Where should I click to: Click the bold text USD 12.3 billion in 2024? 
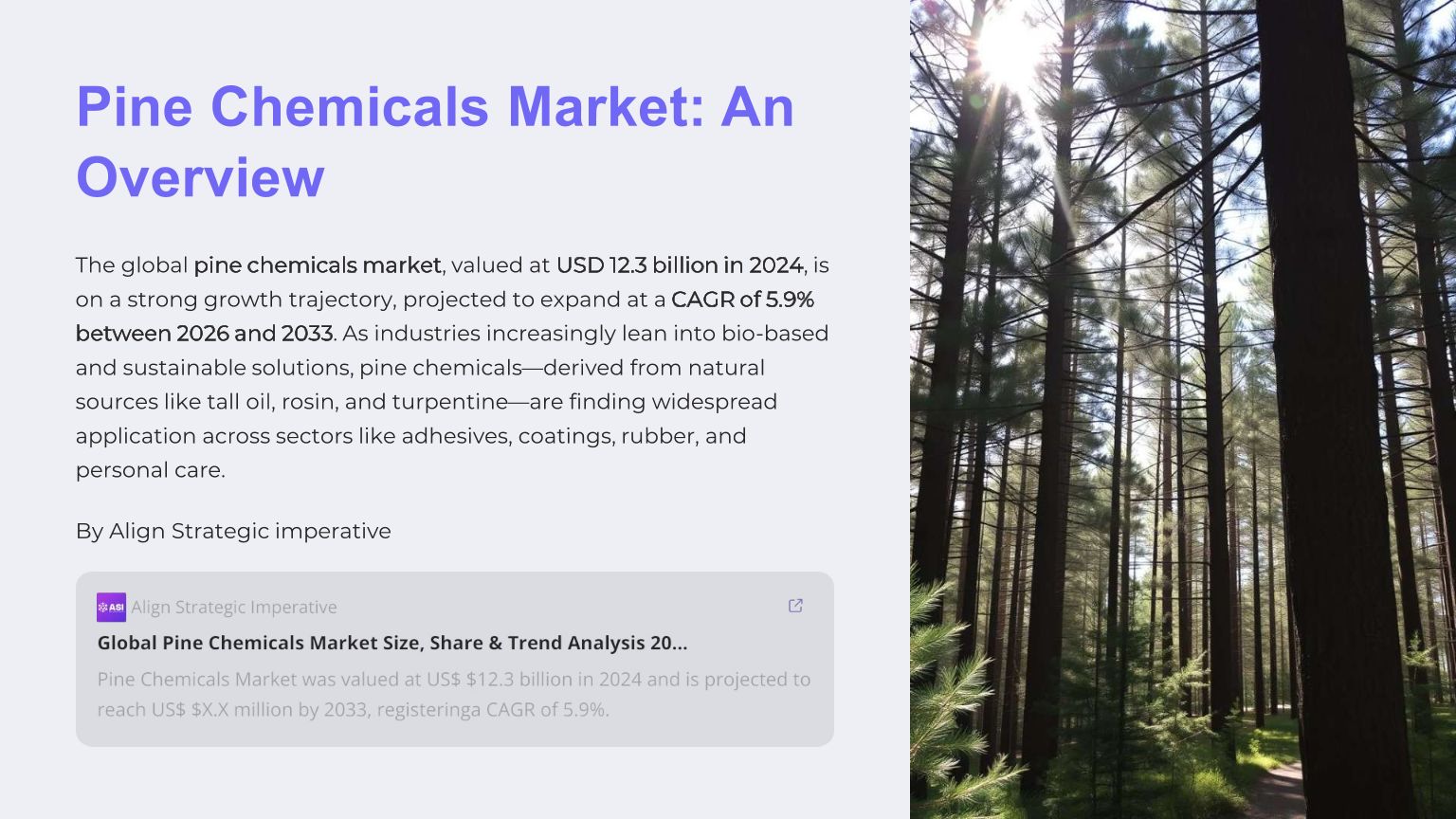[679, 265]
